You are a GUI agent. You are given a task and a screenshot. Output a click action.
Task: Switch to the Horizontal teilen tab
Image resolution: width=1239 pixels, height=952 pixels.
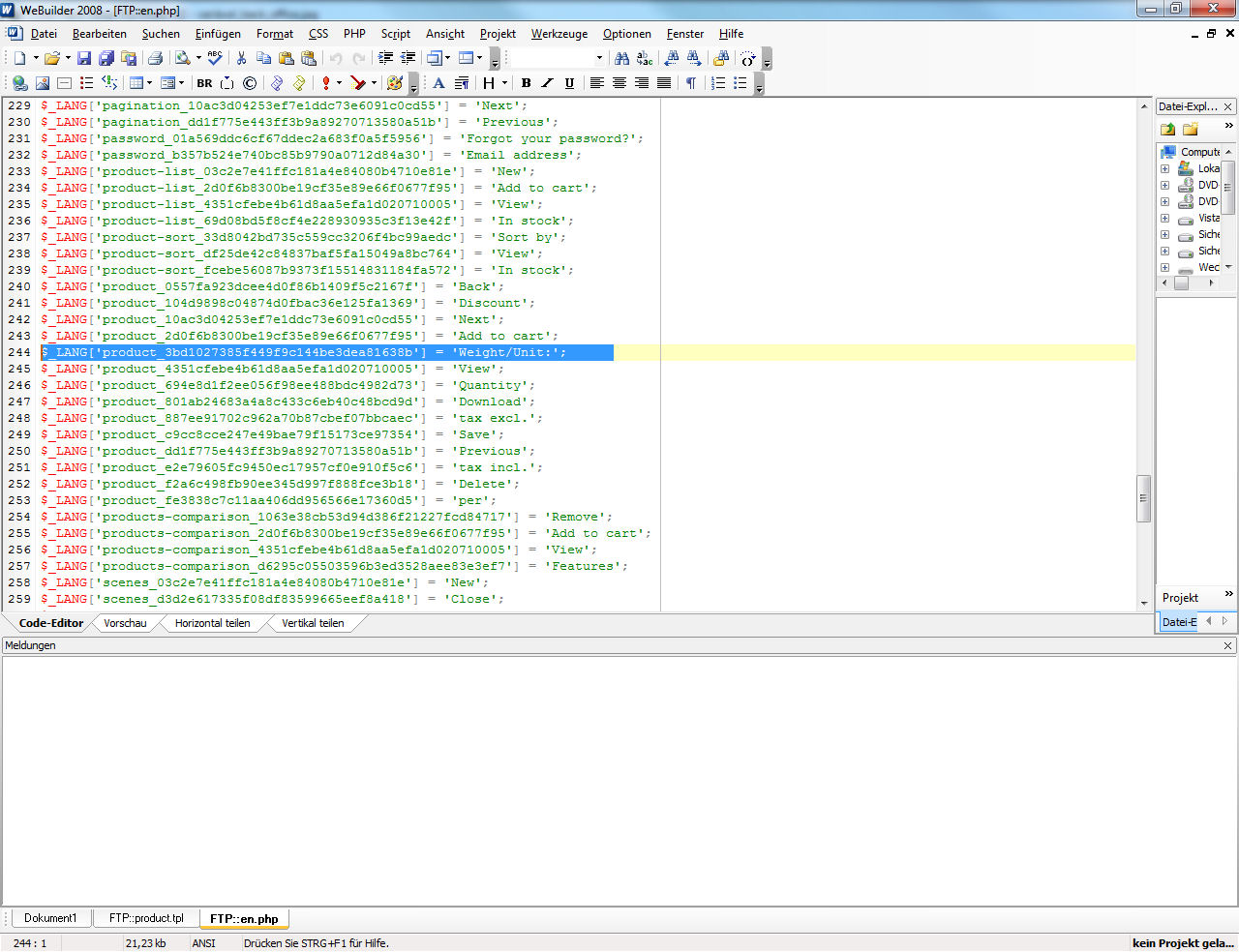point(212,623)
